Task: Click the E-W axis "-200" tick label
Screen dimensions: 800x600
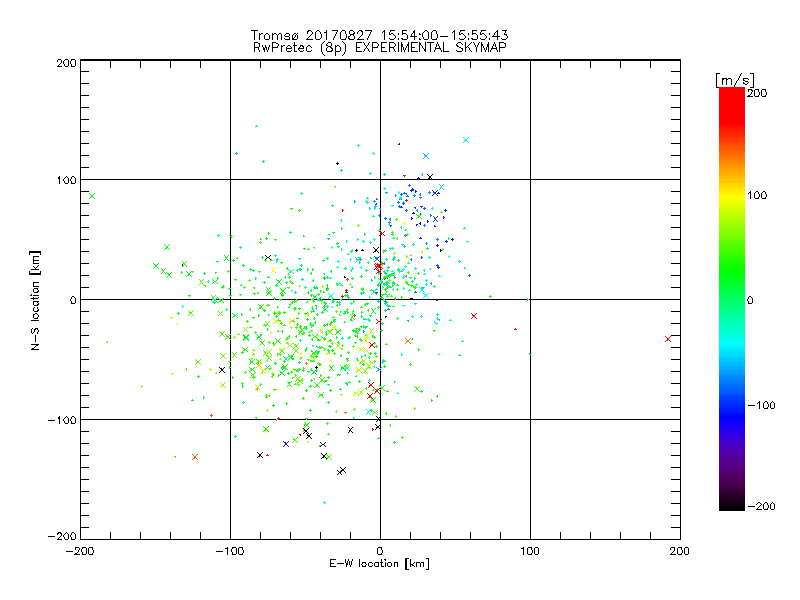Action: pyautogui.click(x=80, y=551)
